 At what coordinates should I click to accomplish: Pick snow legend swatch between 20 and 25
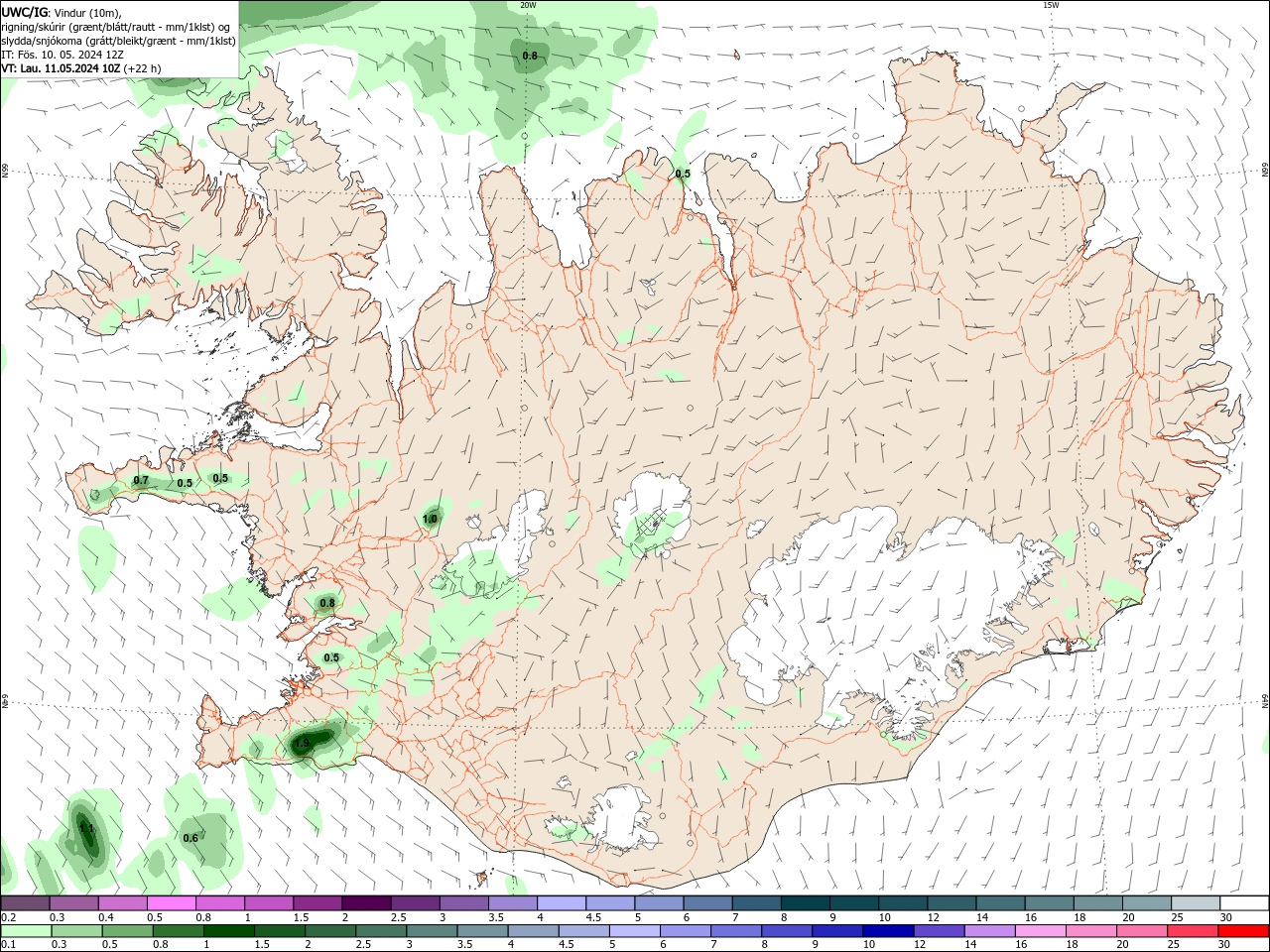coord(1147,903)
